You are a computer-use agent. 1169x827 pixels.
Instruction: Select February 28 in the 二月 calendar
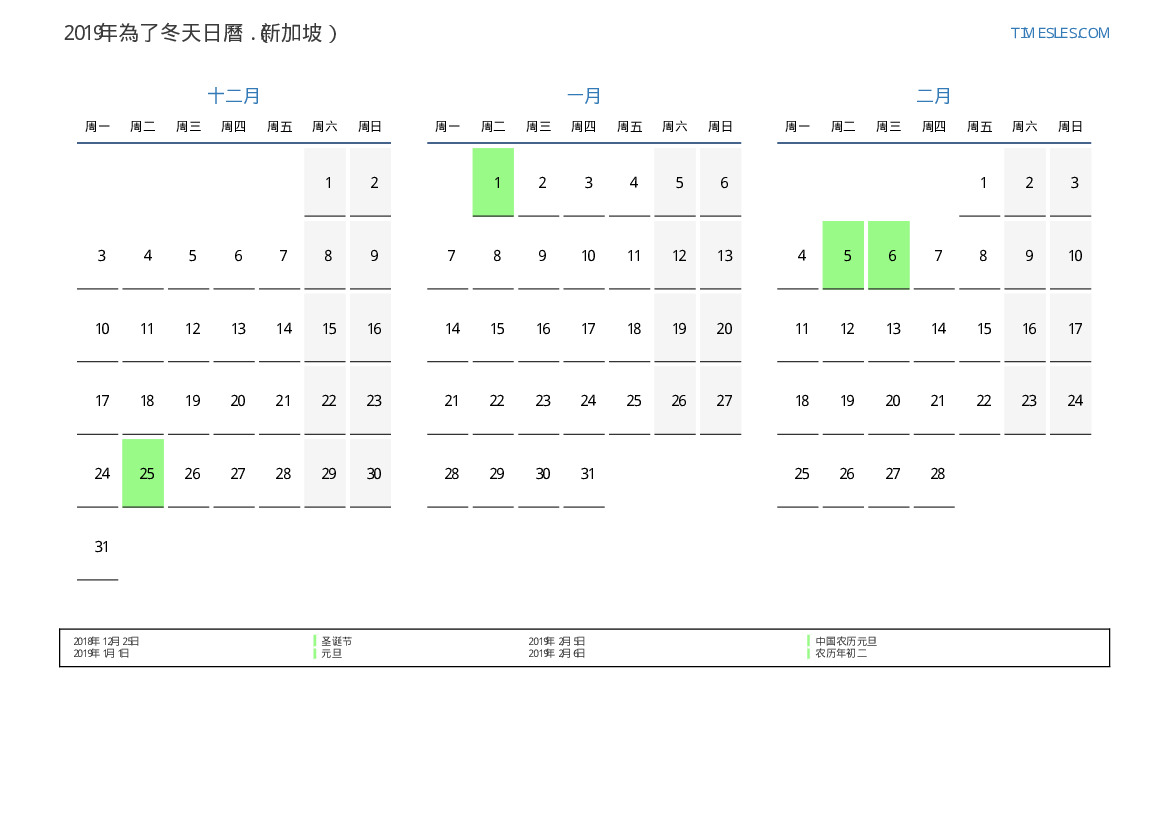click(x=937, y=473)
